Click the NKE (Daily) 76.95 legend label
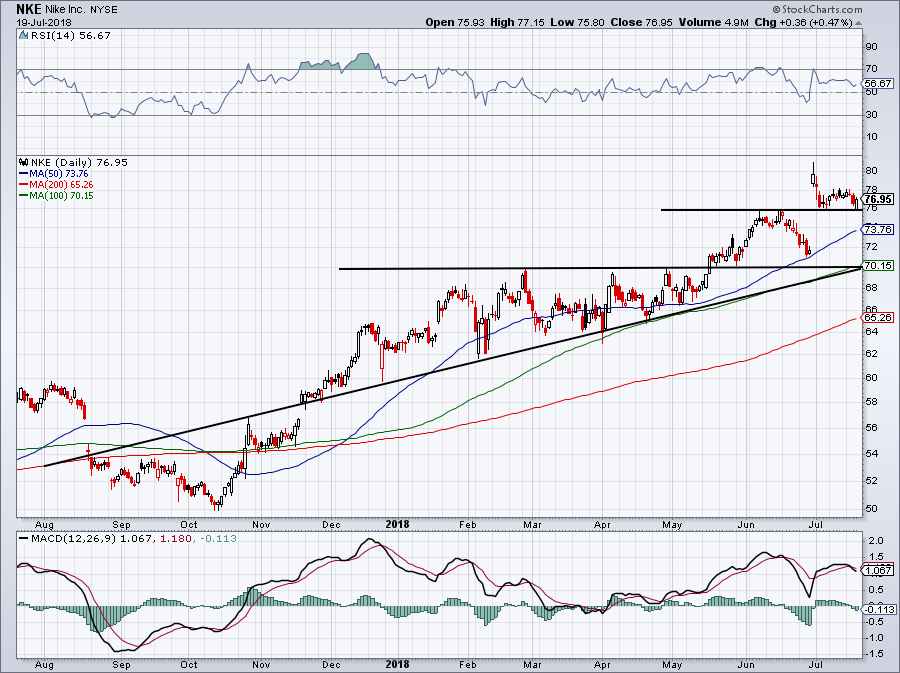This screenshot has height=673, width=900. click(79, 162)
